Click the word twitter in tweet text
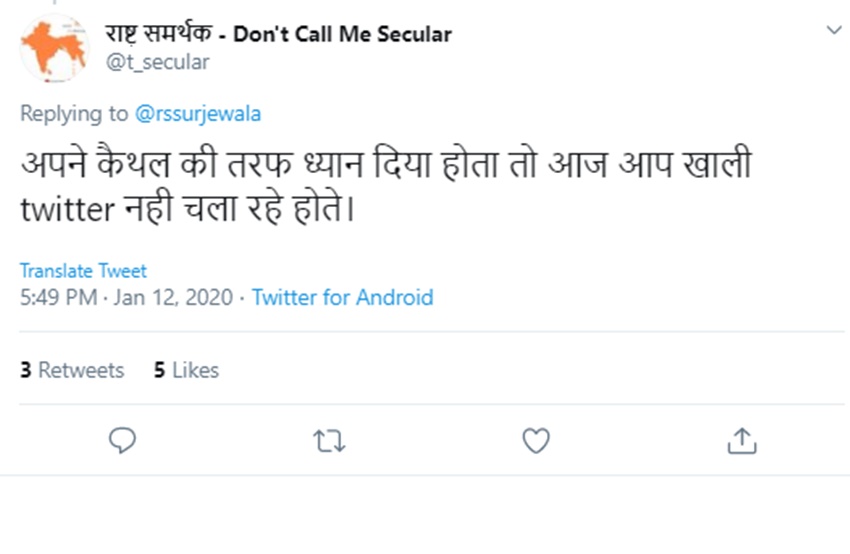 click(x=67, y=211)
